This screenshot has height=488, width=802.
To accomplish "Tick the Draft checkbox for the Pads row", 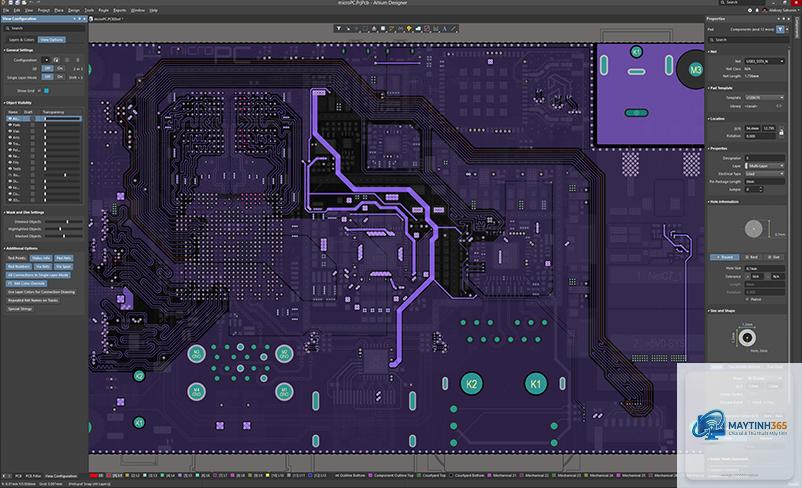I will (x=33, y=125).
